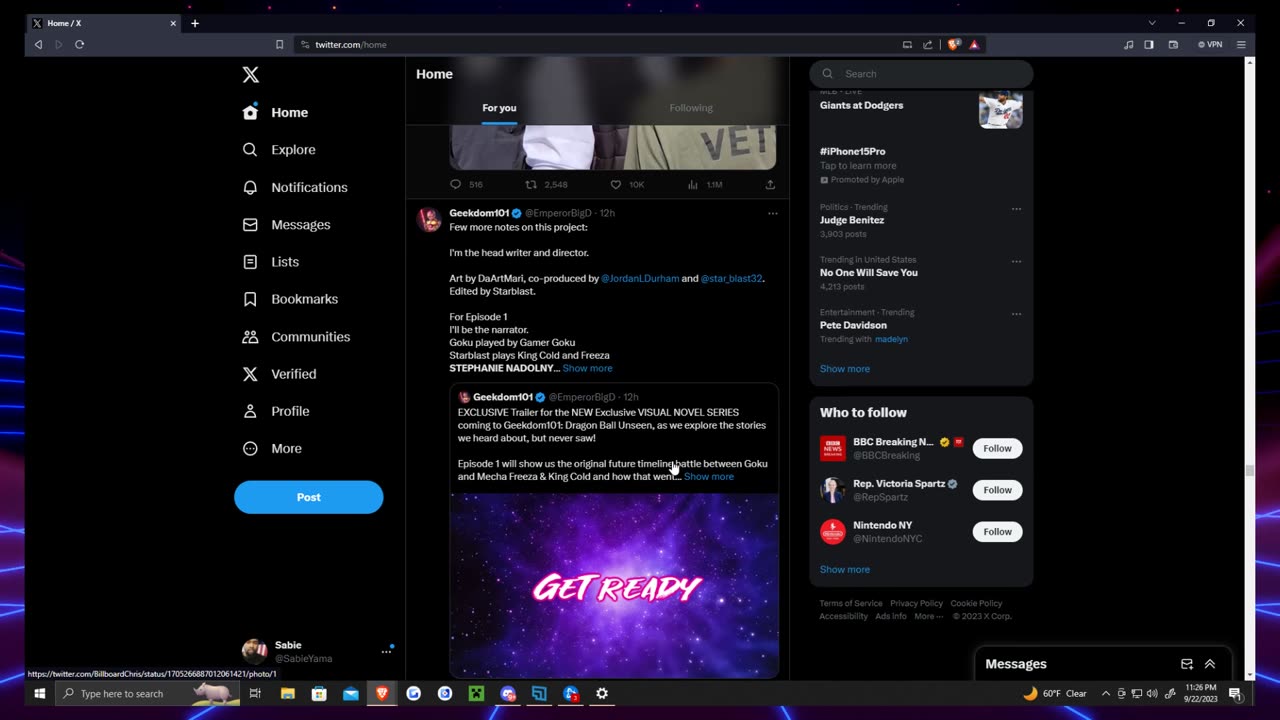Show more of quoted trailer post
Viewport: 1280px width, 720px height.
pyautogui.click(x=709, y=477)
